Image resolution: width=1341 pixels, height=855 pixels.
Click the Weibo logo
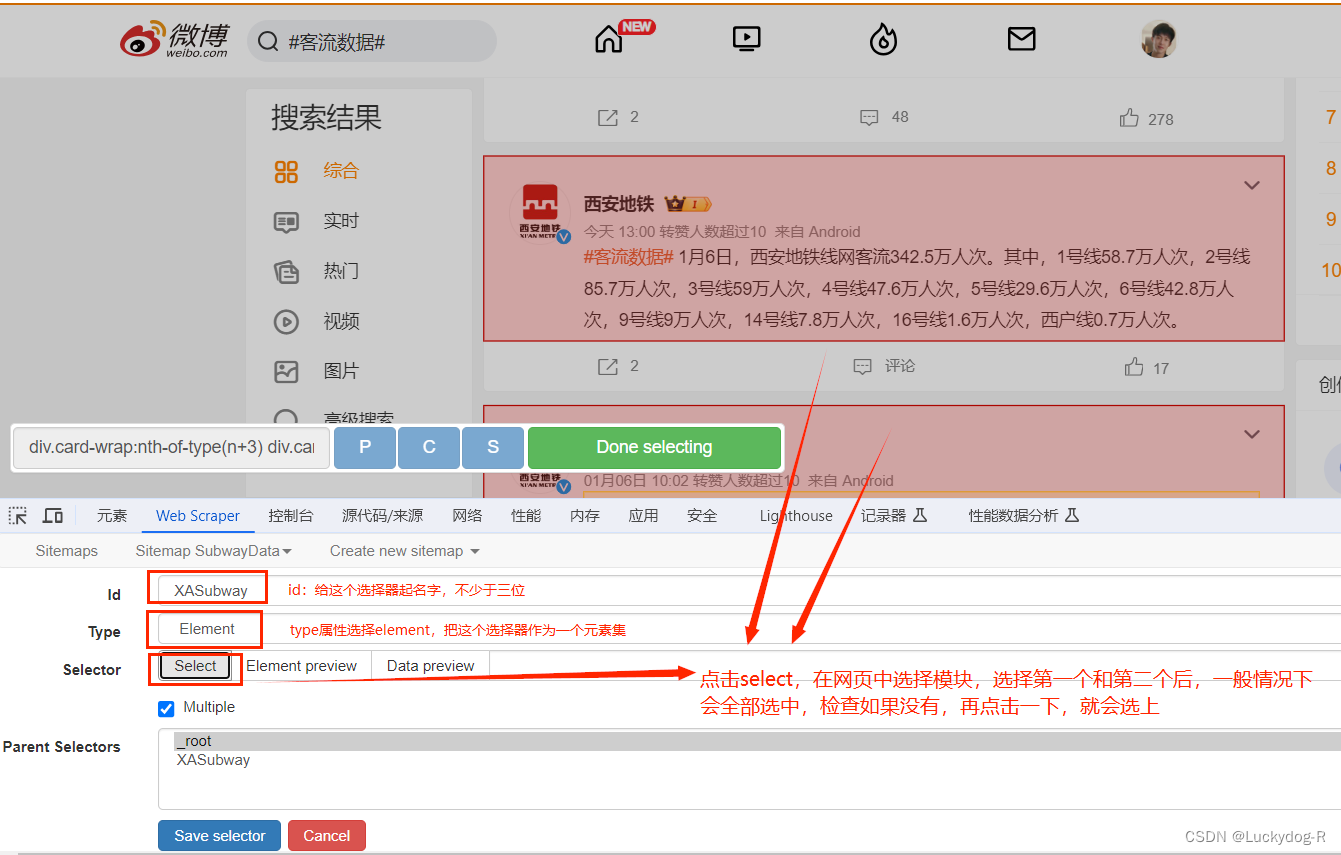point(174,40)
